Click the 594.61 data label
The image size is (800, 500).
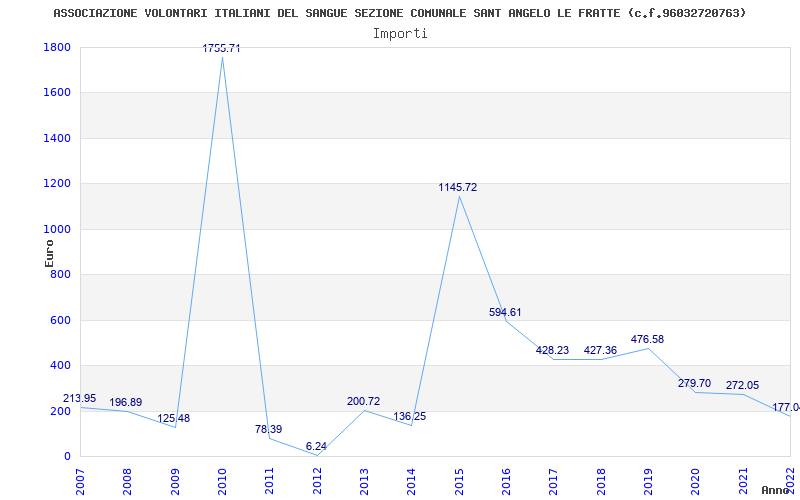click(505, 312)
